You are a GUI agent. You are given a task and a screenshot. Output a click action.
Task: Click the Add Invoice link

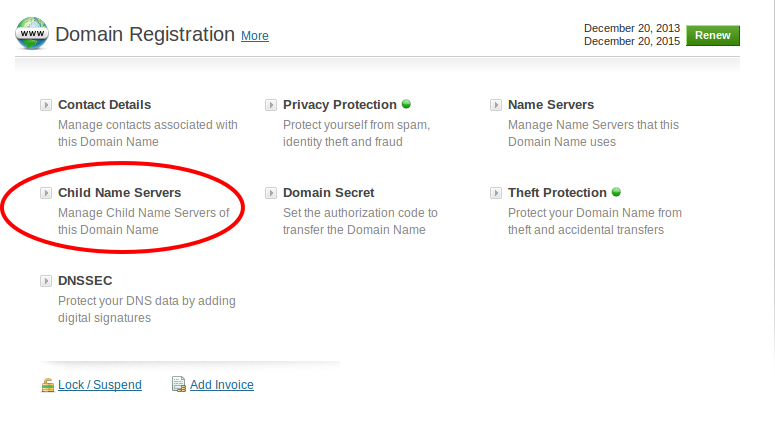pos(221,385)
